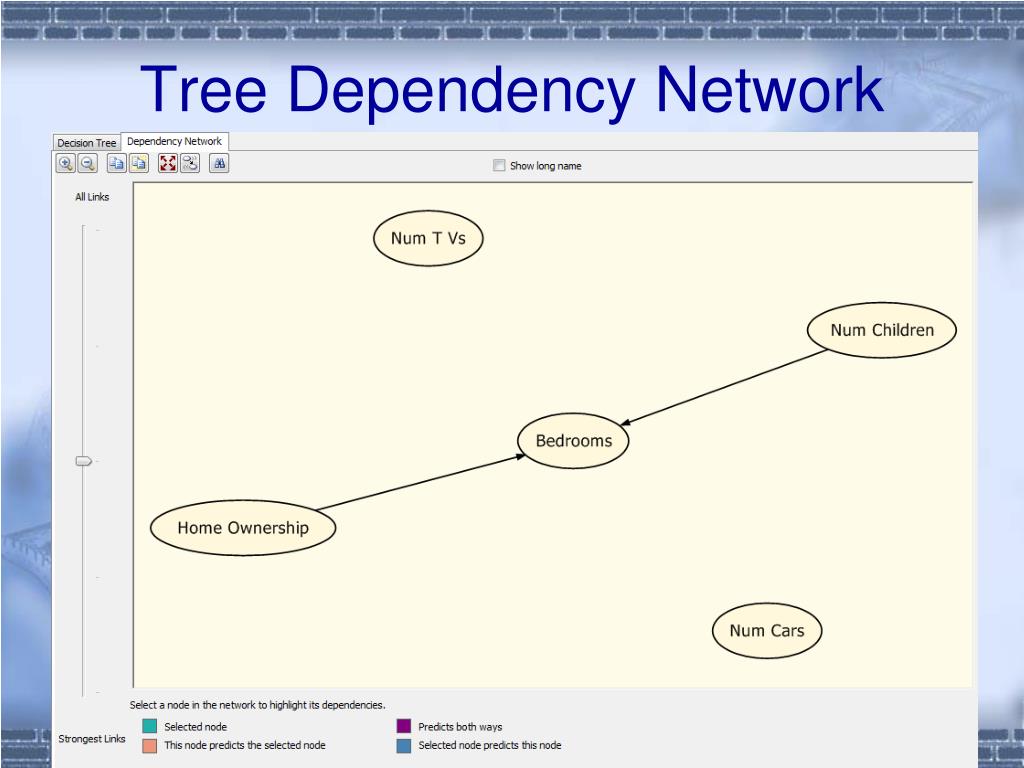Click the teal Selected node swatch
1024x768 pixels.
coord(150,726)
